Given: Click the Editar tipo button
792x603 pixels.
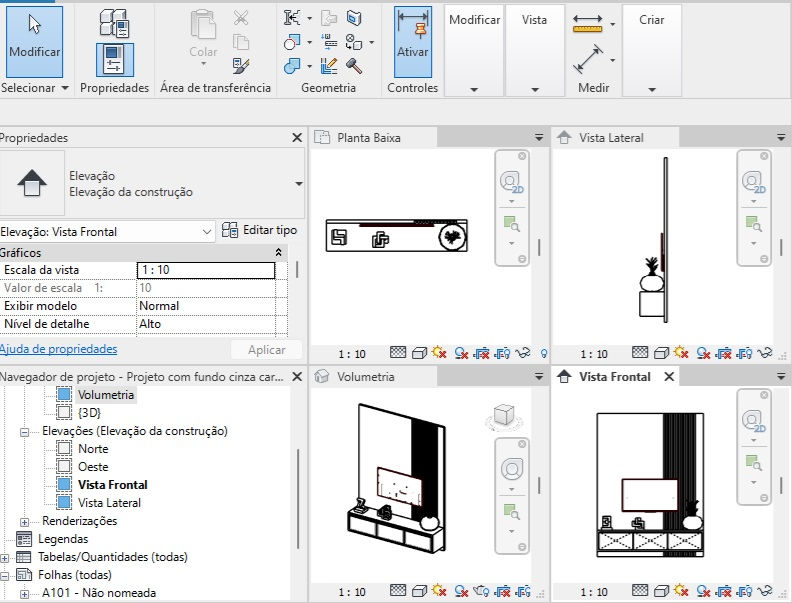Looking at the screenshot, I should [x=259, y=231].
